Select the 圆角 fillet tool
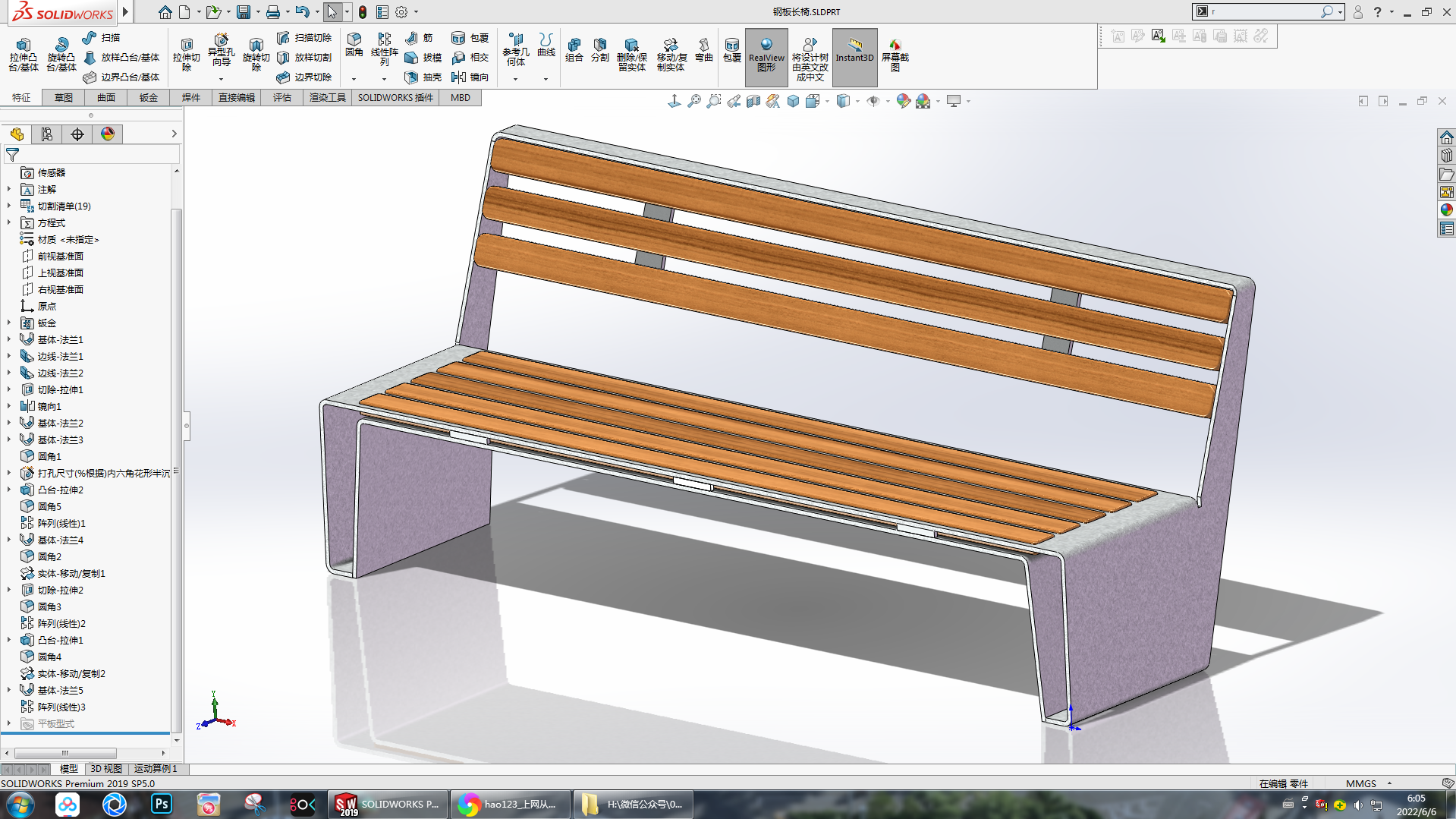 [x=354, y=45]
